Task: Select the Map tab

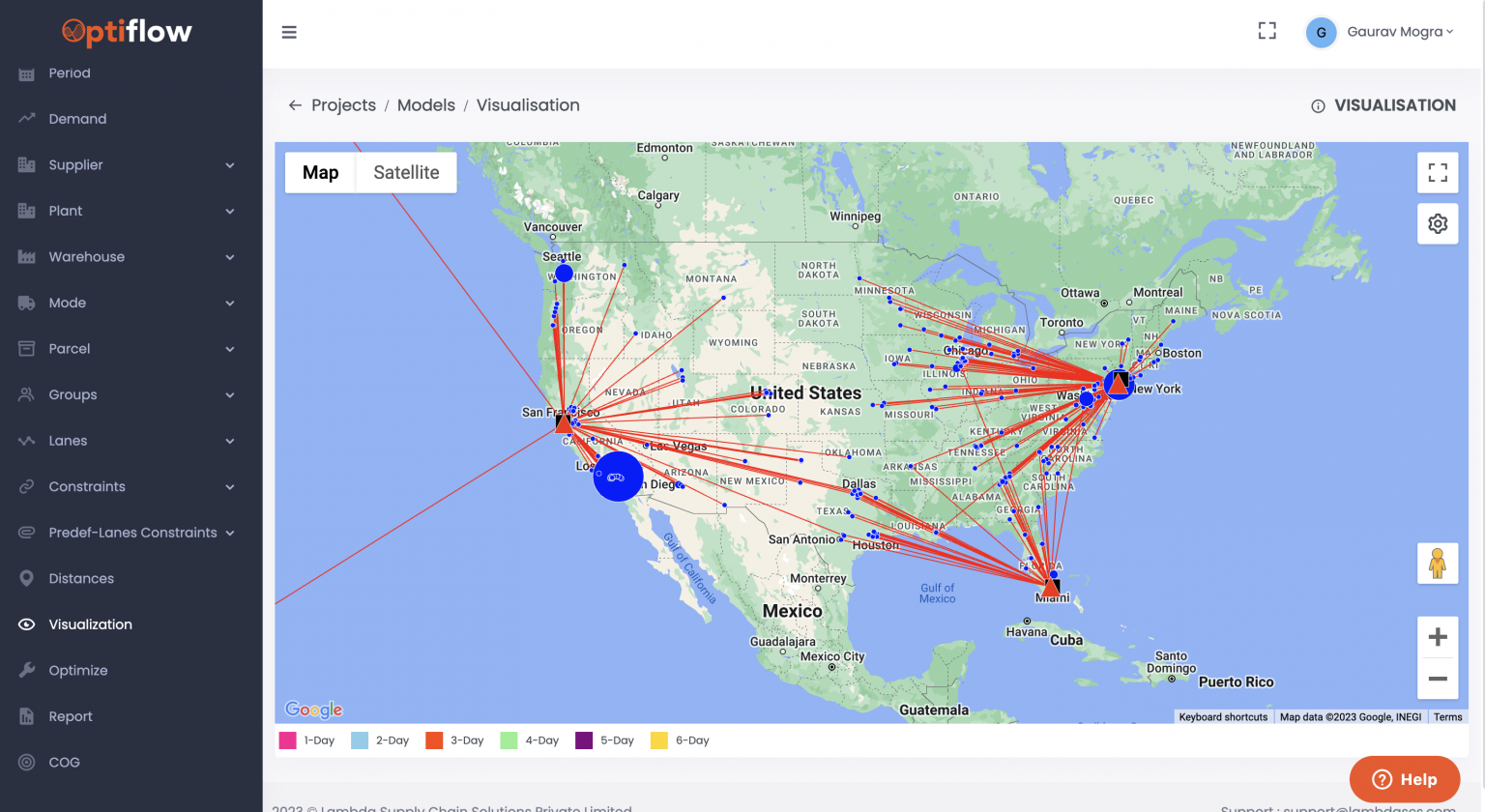Action: tap(320, 172)
